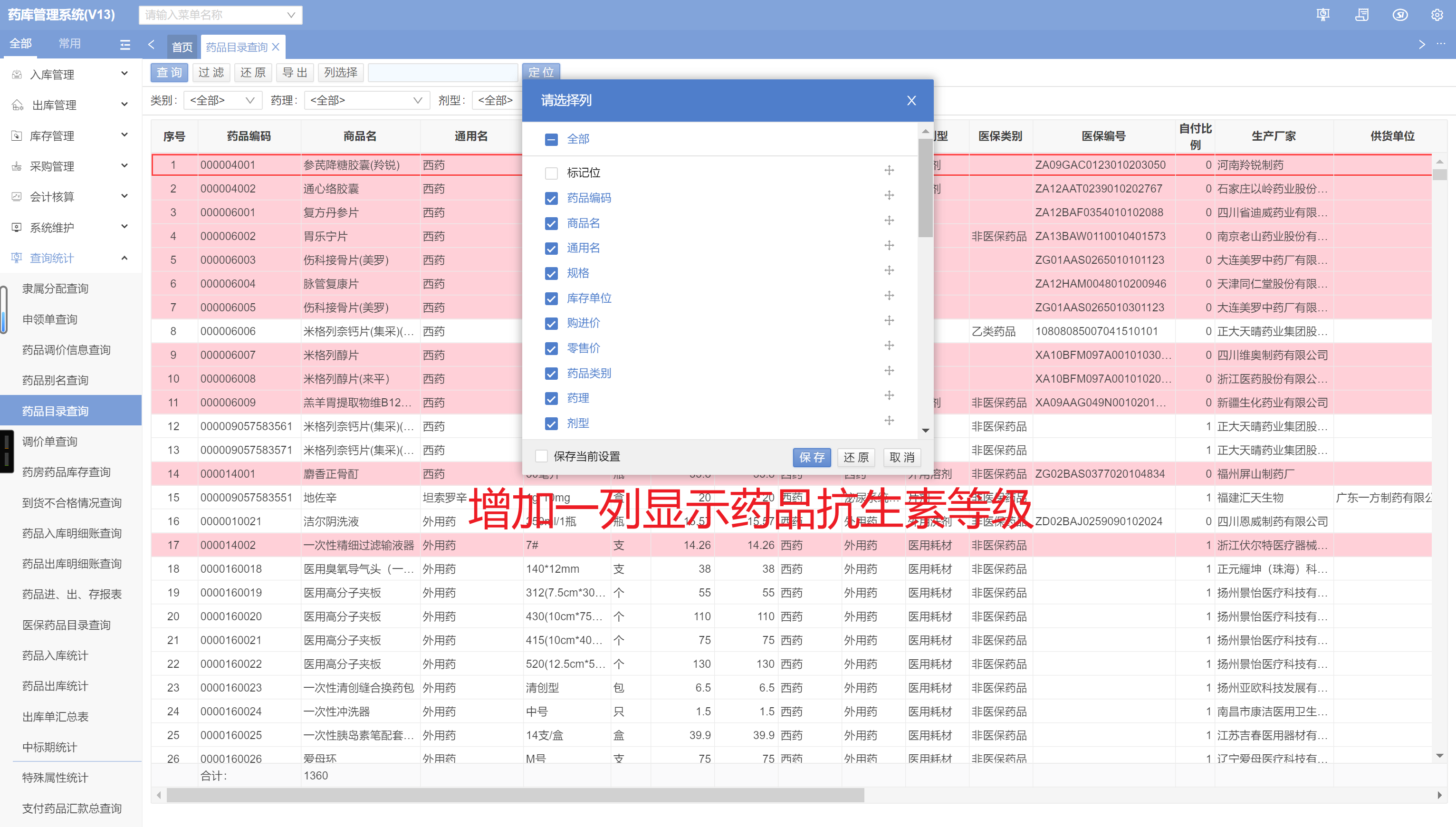The image size is (1456, 827).
Task: Click the eye view icon in header
Action: pos(1400,15)
